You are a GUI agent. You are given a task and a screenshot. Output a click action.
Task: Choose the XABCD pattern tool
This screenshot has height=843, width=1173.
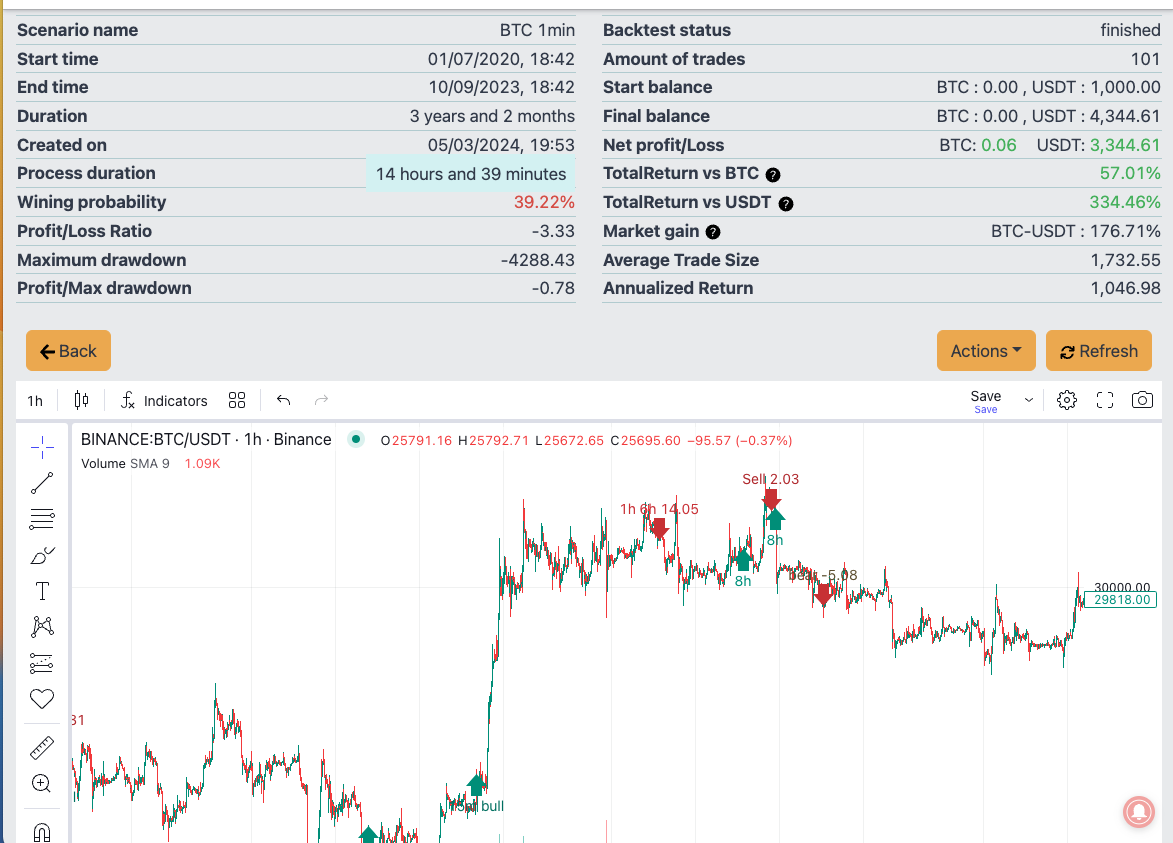click(41, 626)
